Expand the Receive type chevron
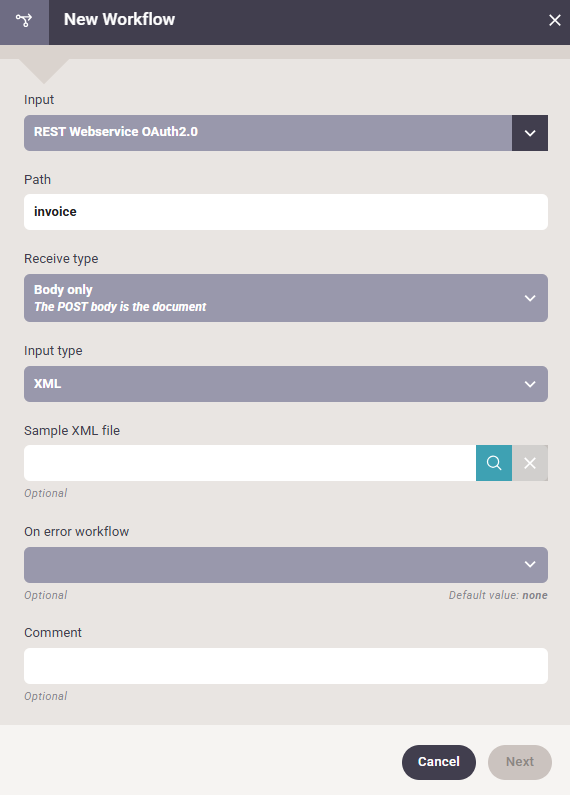This screenshot has height=795, width=570. point(530,298)
